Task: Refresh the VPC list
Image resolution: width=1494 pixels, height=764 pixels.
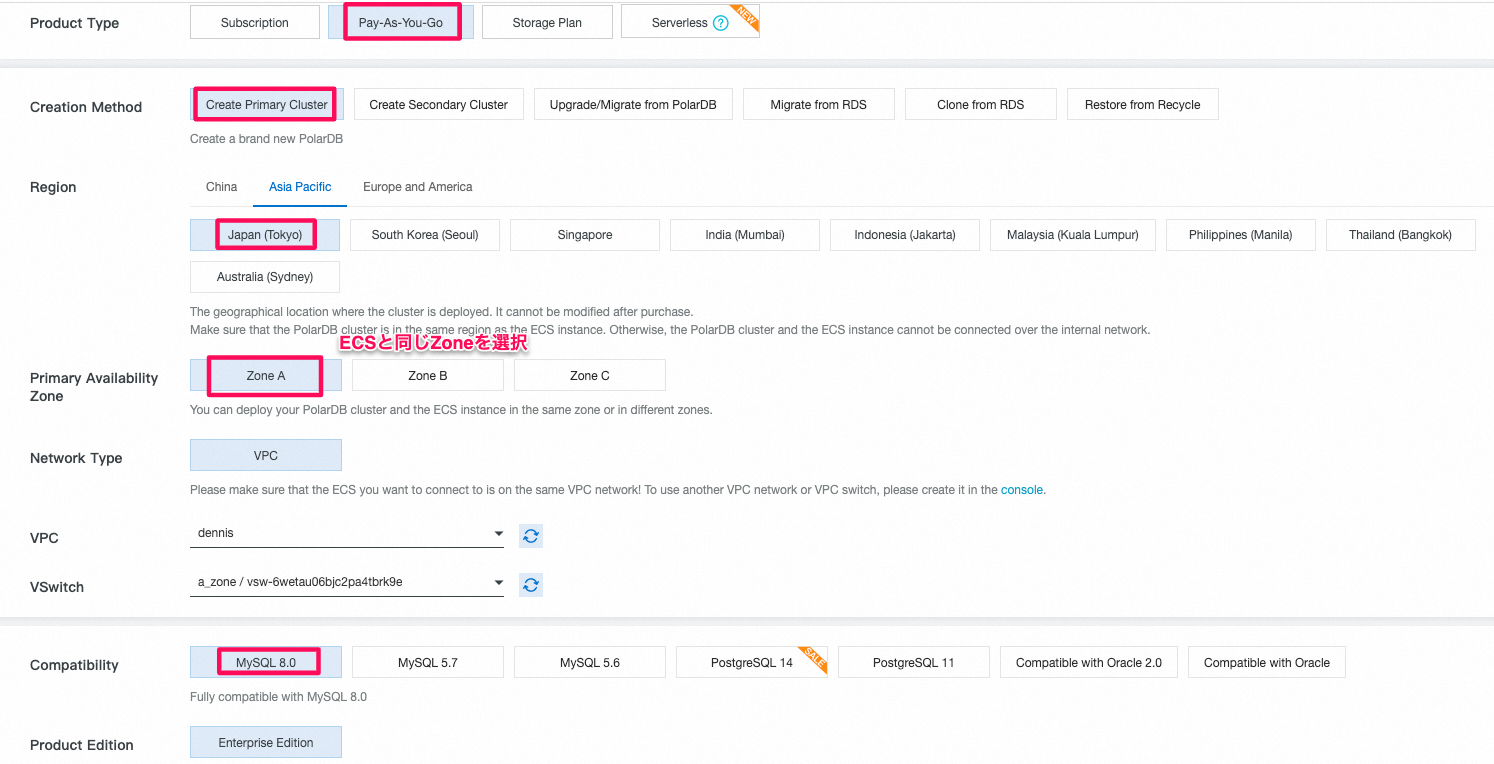Action: click(531, 536)
